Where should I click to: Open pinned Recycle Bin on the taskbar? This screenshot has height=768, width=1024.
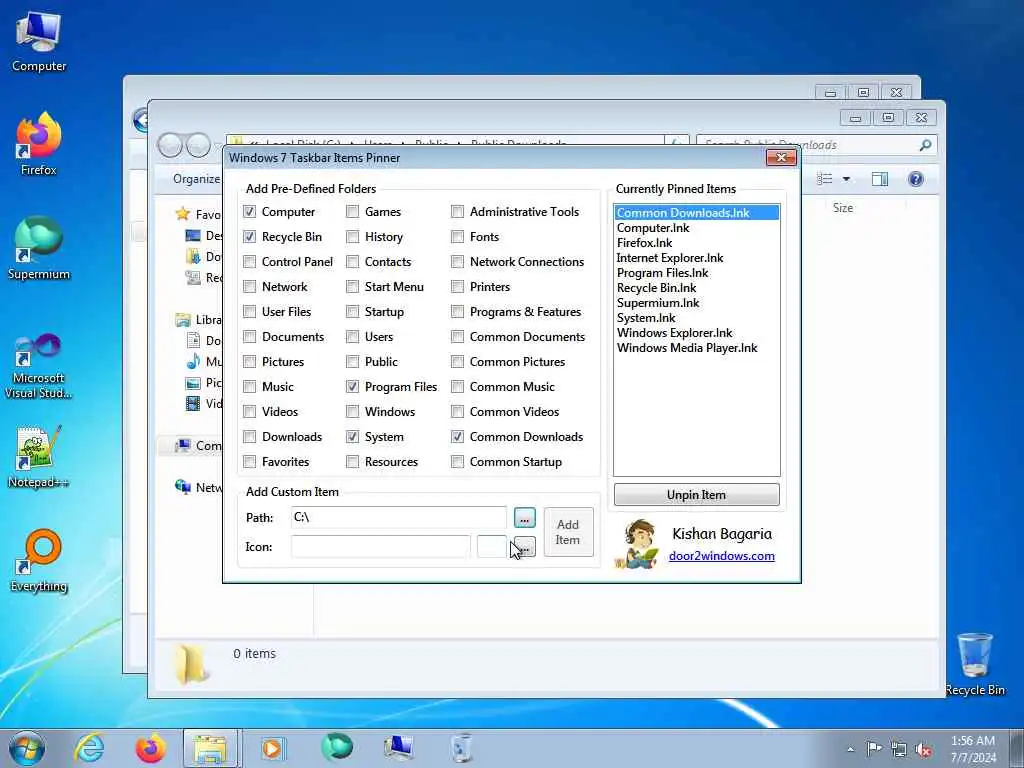pyautogui.click(x=461, y=748)
